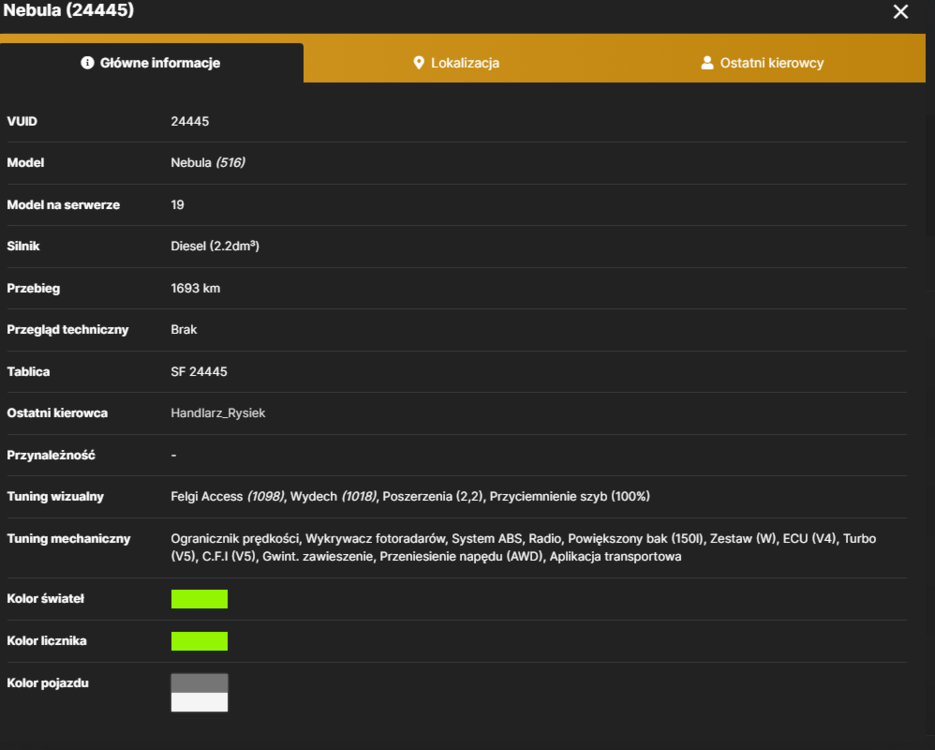This screenshot has height=750, width=935.
Task: Click the Ogranicznik prędkości tuning entry
Action: click(x=235, y=539)
